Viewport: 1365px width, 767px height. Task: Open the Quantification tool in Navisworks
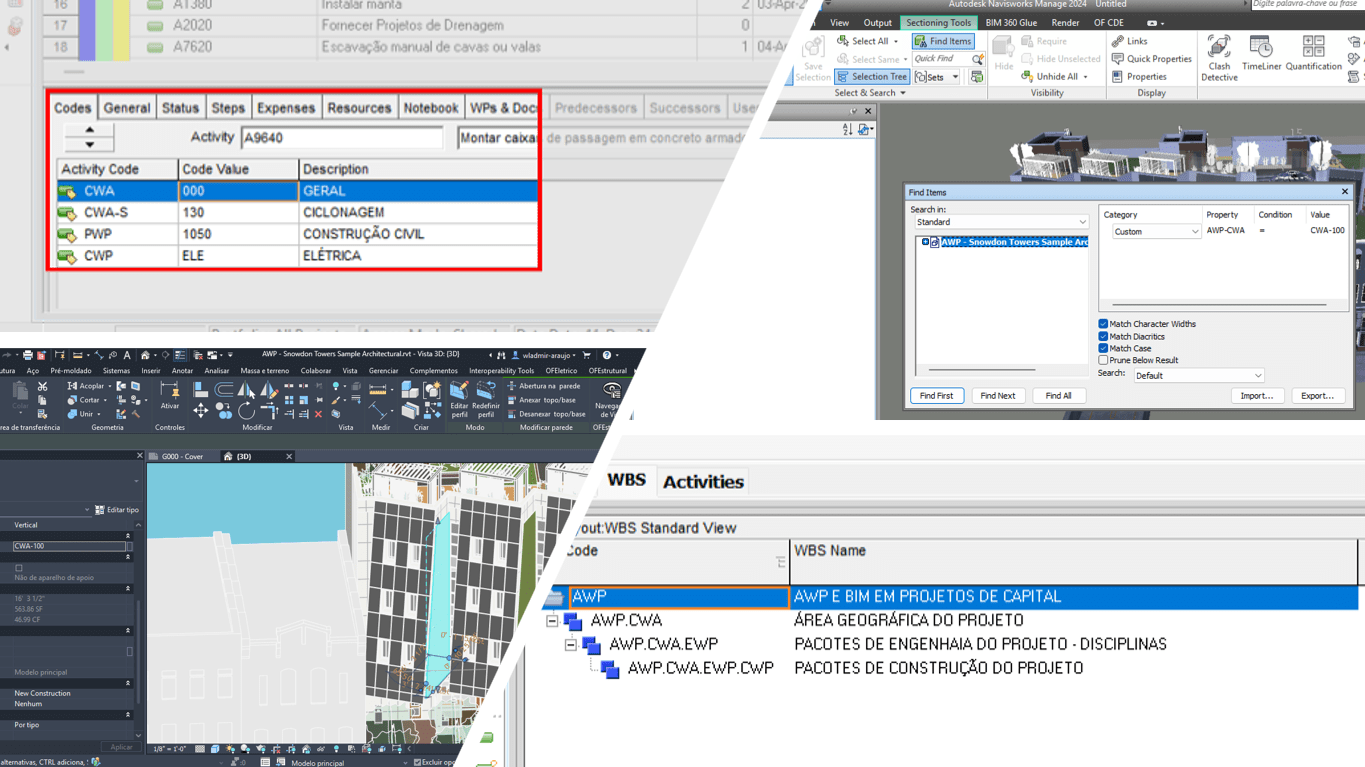[x=1313, y=54]
